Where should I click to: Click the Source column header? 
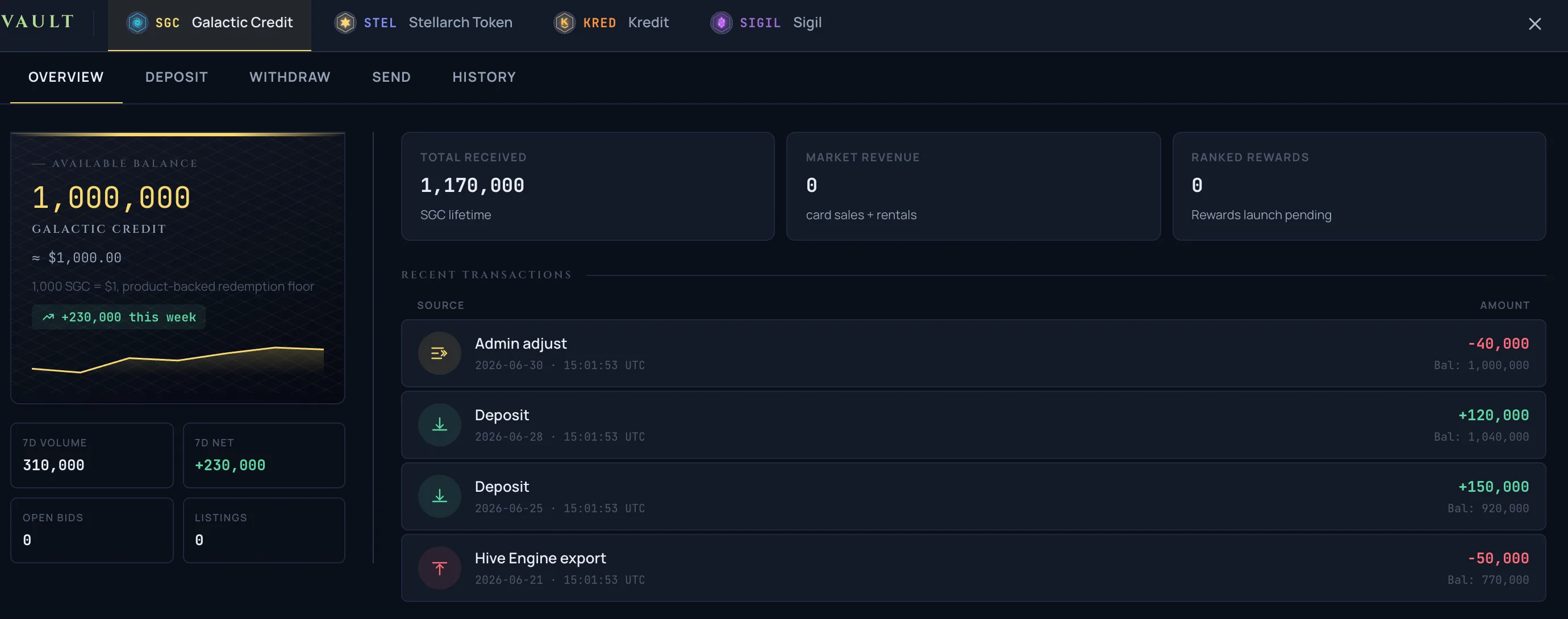441,305
